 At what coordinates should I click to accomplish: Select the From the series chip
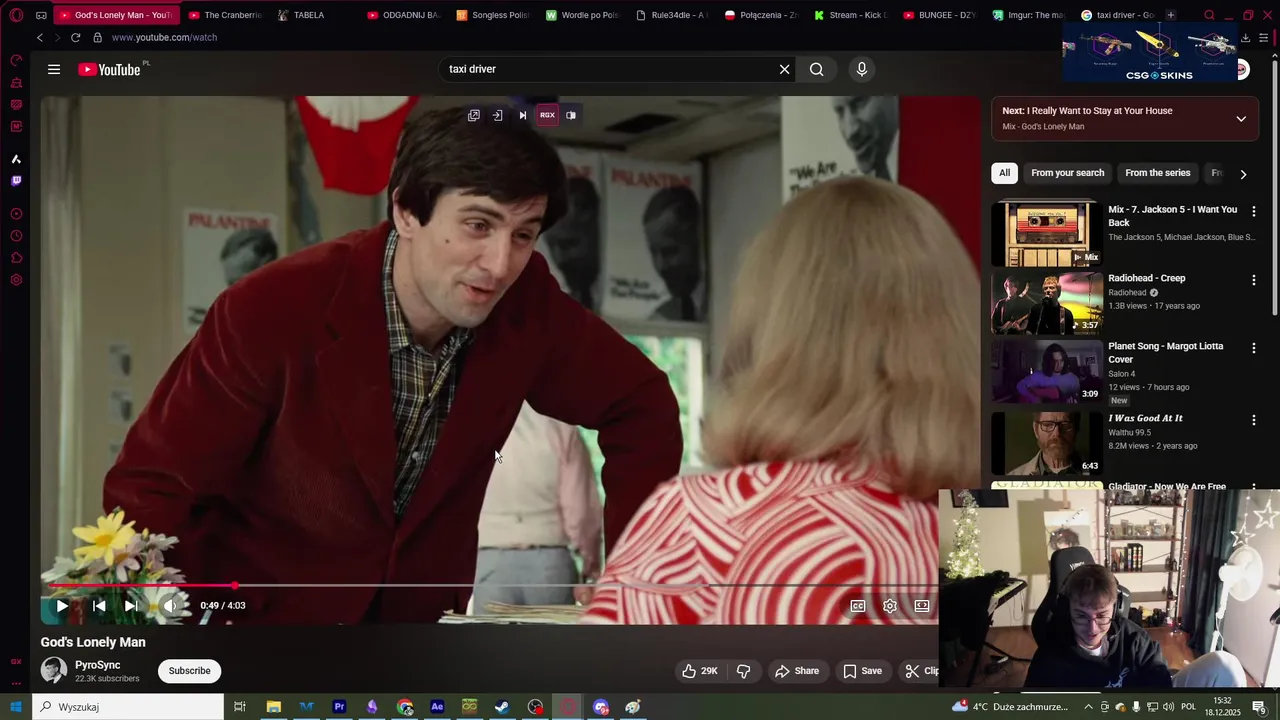click(x=1157, y=173)
